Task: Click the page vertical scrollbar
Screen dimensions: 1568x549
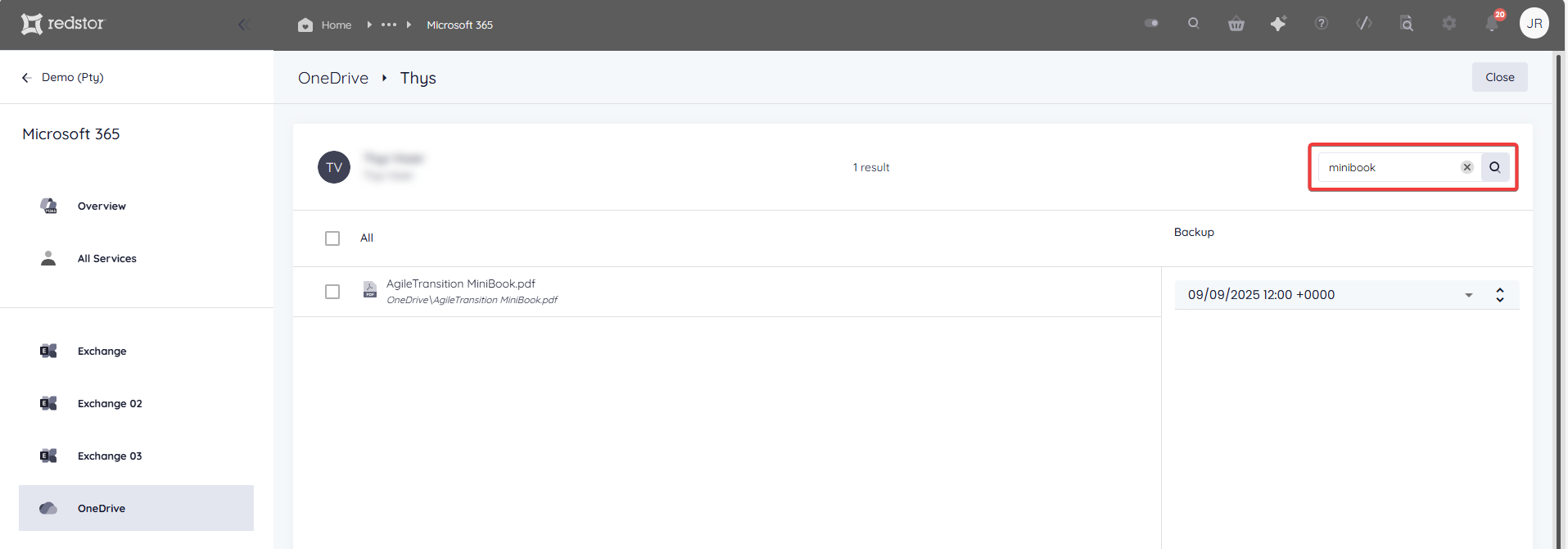Action: tap(1558, 299)
